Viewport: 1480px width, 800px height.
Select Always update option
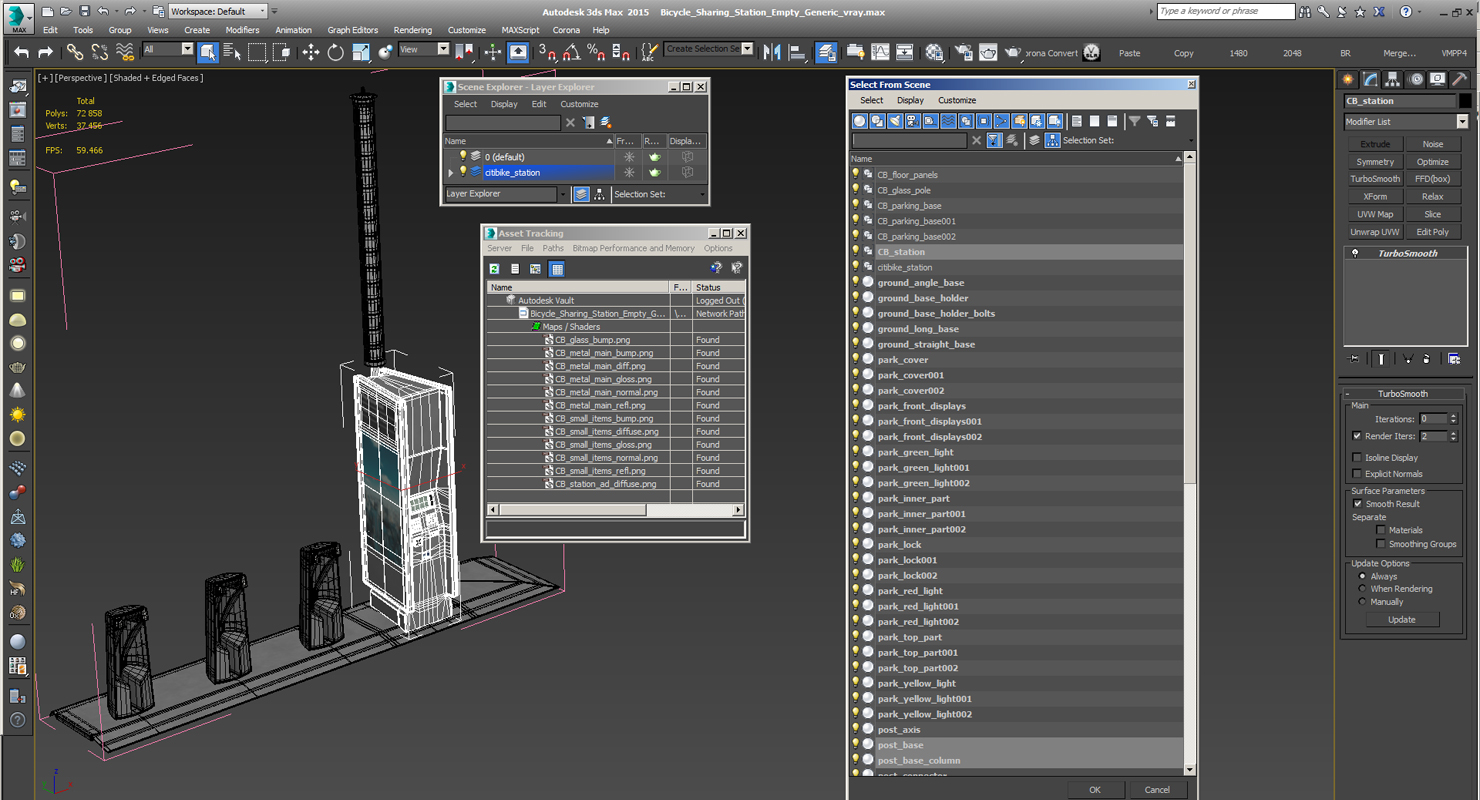[1363, 576]
